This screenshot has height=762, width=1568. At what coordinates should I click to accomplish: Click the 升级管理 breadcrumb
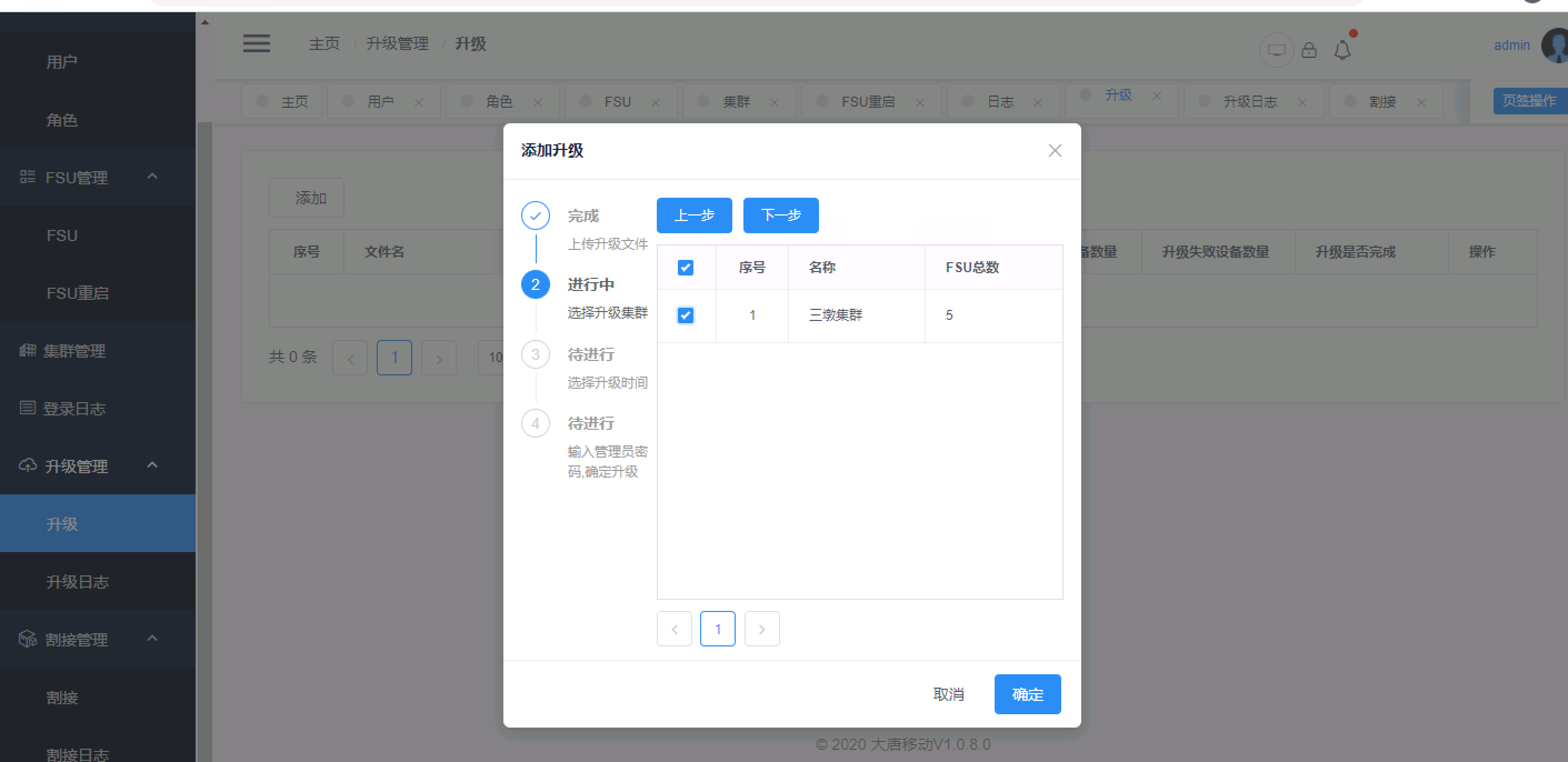pos(397,44)
